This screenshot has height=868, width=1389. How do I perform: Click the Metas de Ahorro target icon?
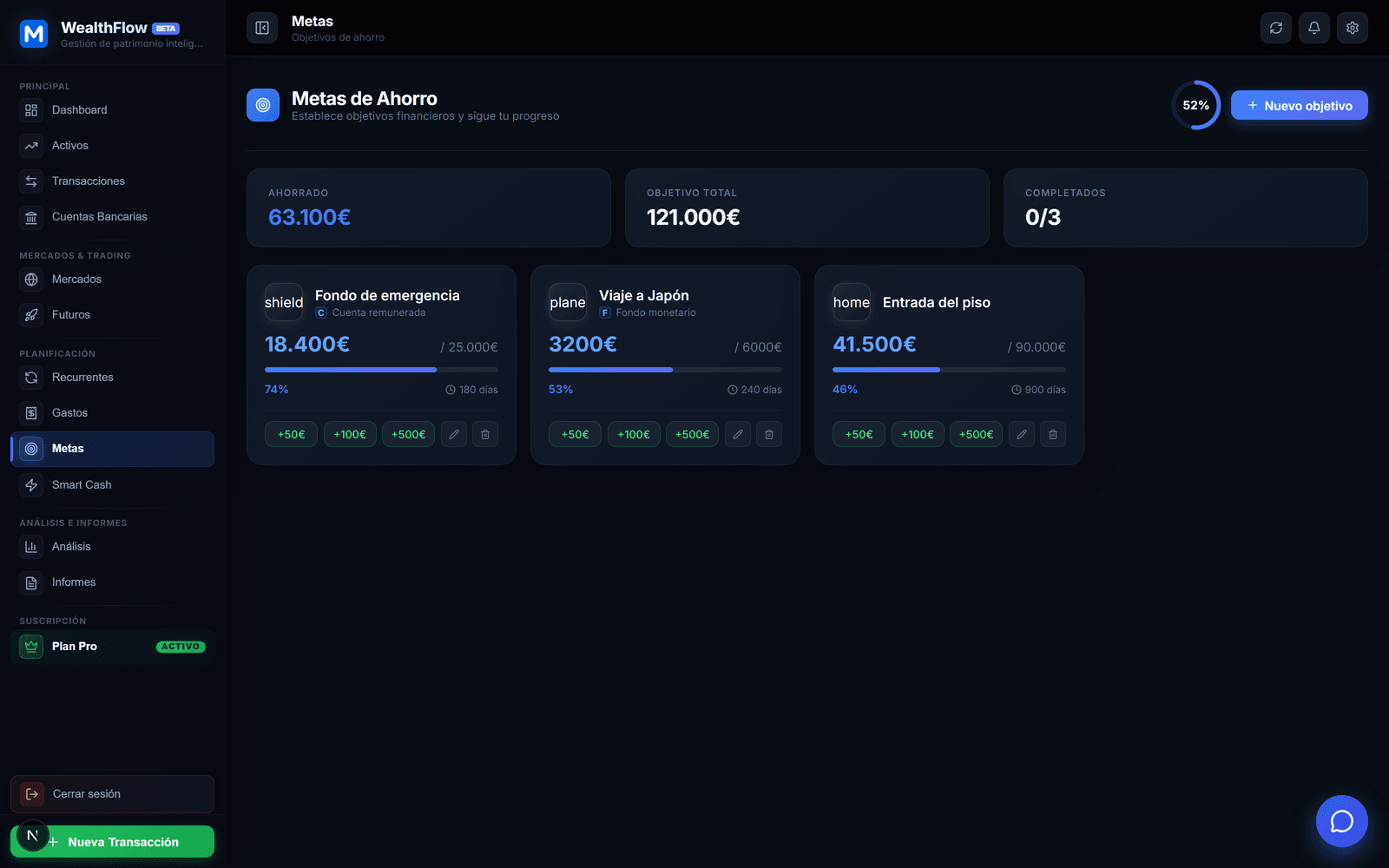(x=263, y=105)
